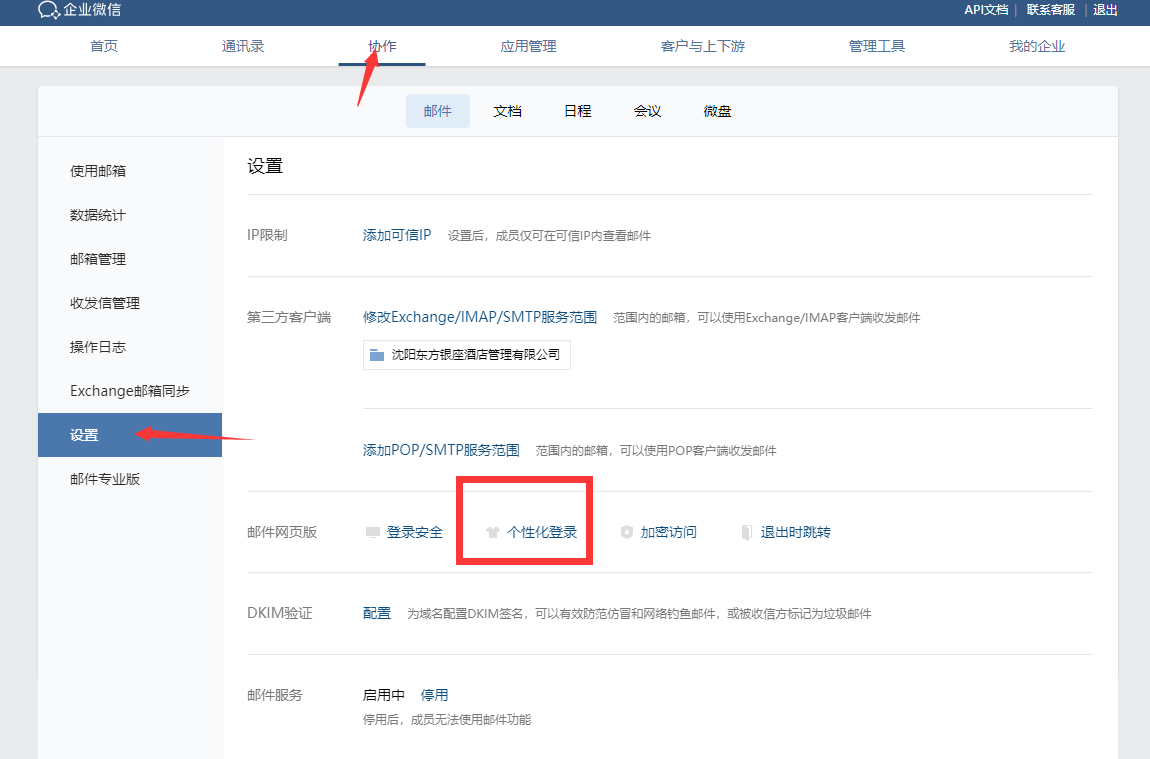Viewport: 1150px width, 759px height.
Task: Click the monitor icon beside 登录安全
Action: [373, 532]
